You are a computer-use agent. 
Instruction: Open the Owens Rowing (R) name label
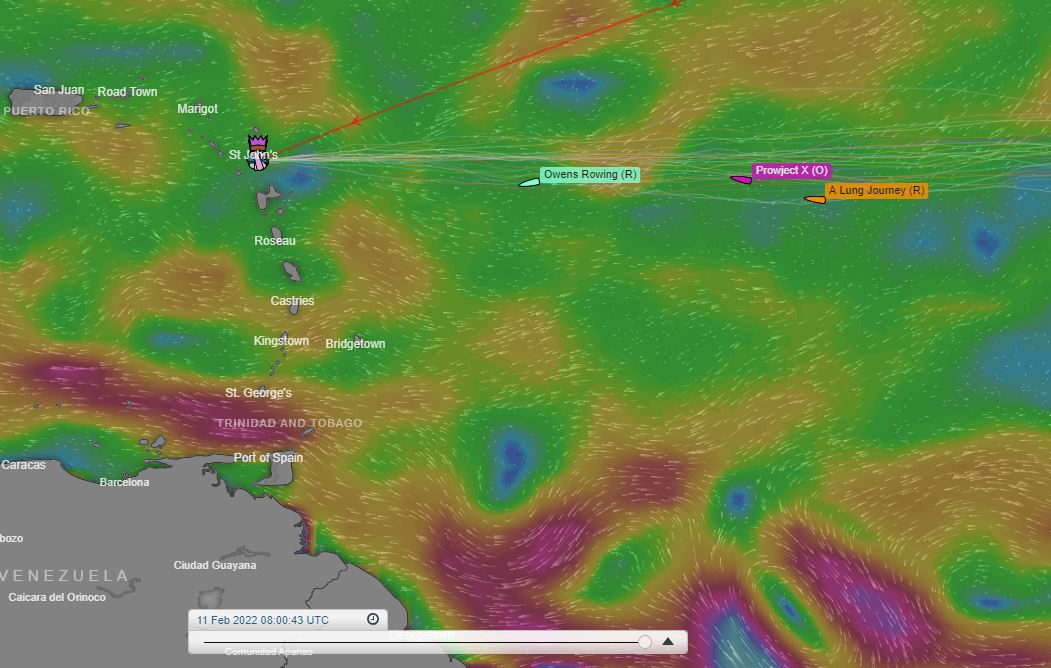pos(591,173)
